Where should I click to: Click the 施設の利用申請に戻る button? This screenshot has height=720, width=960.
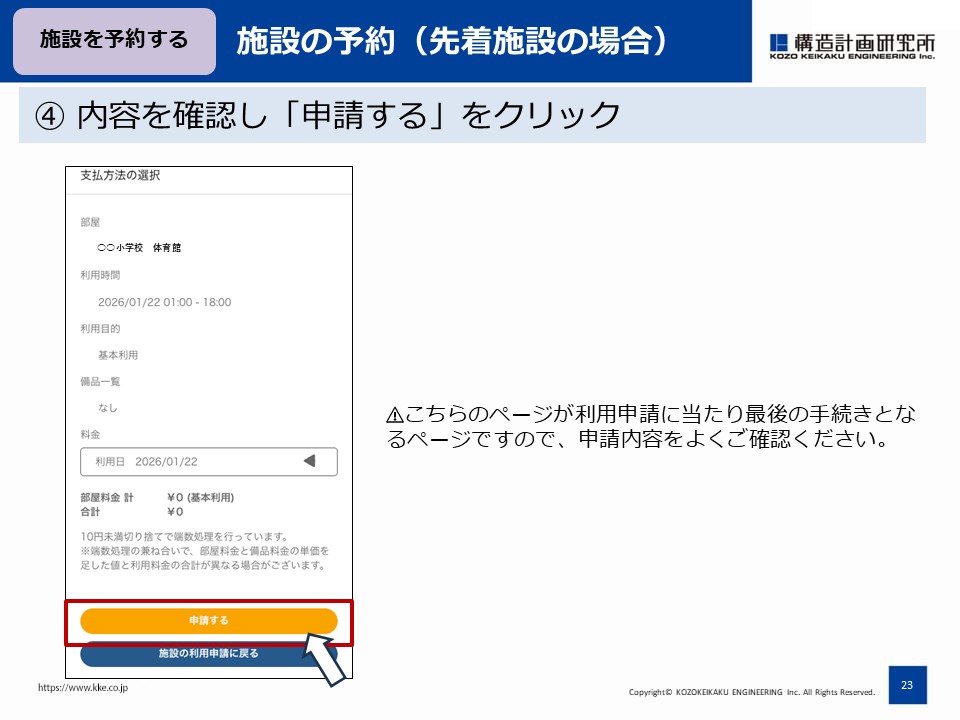tap(207, 655)
